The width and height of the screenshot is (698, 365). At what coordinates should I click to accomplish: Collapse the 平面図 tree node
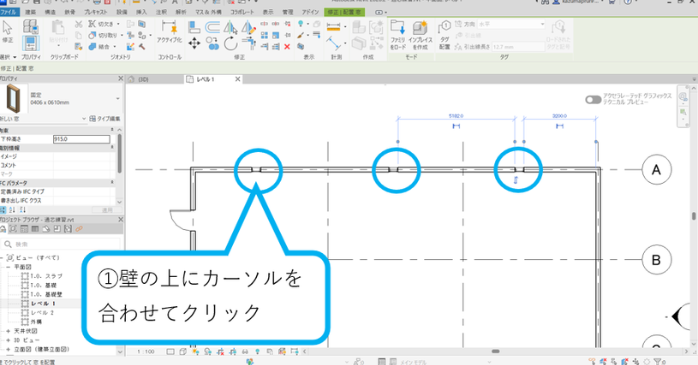click(x=8, y=267)
